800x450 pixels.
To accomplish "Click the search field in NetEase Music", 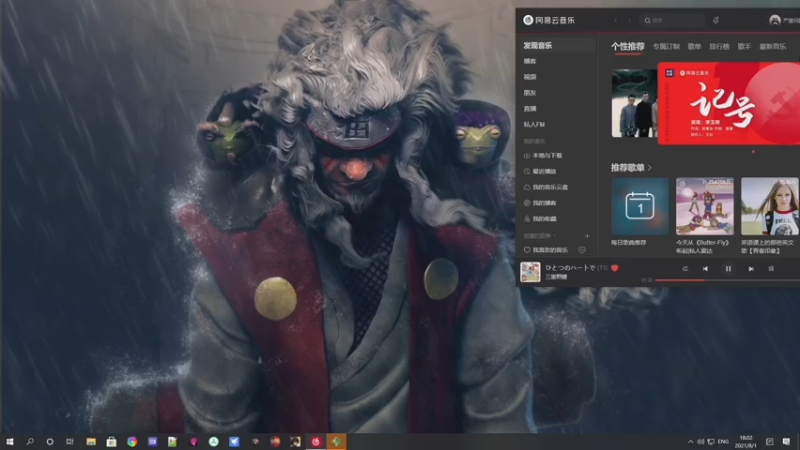I will 672,20.
